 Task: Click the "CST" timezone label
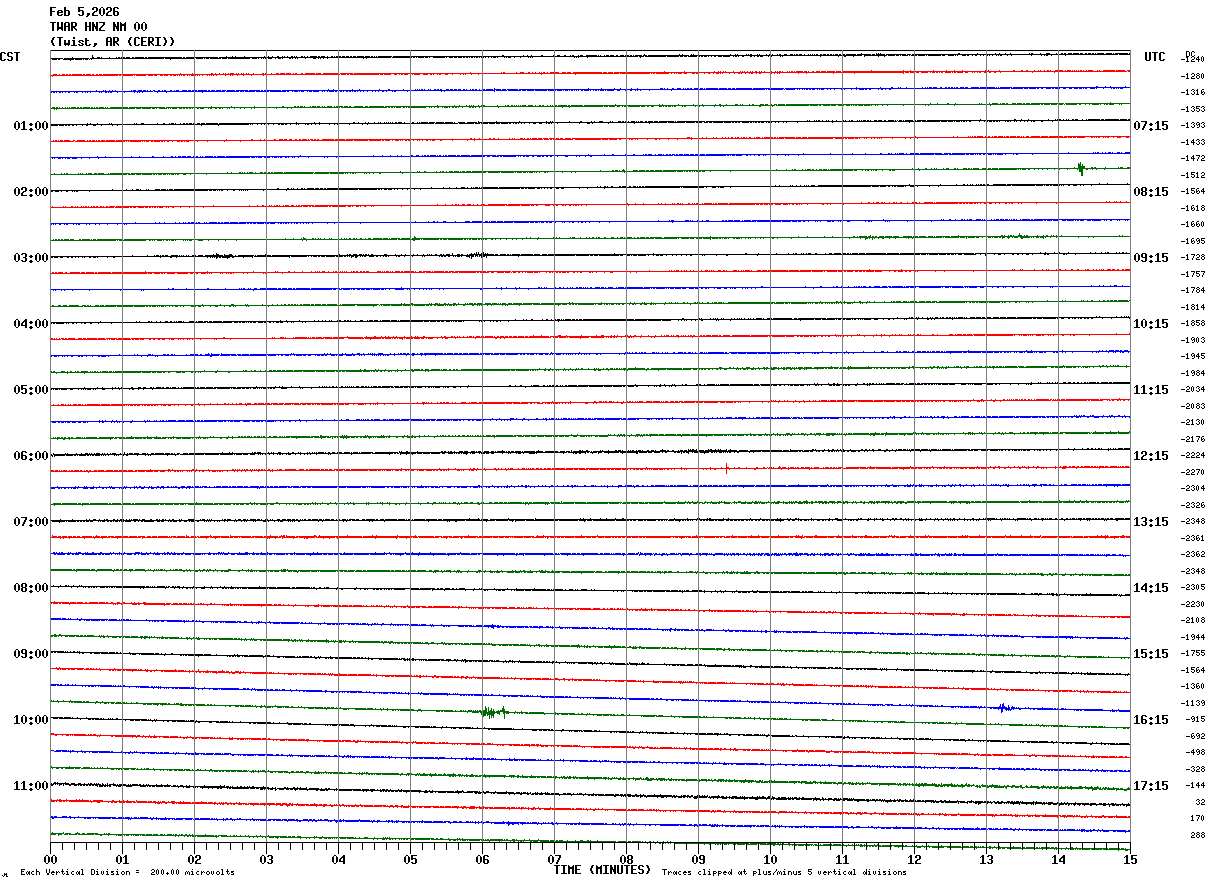coord(10,57)
